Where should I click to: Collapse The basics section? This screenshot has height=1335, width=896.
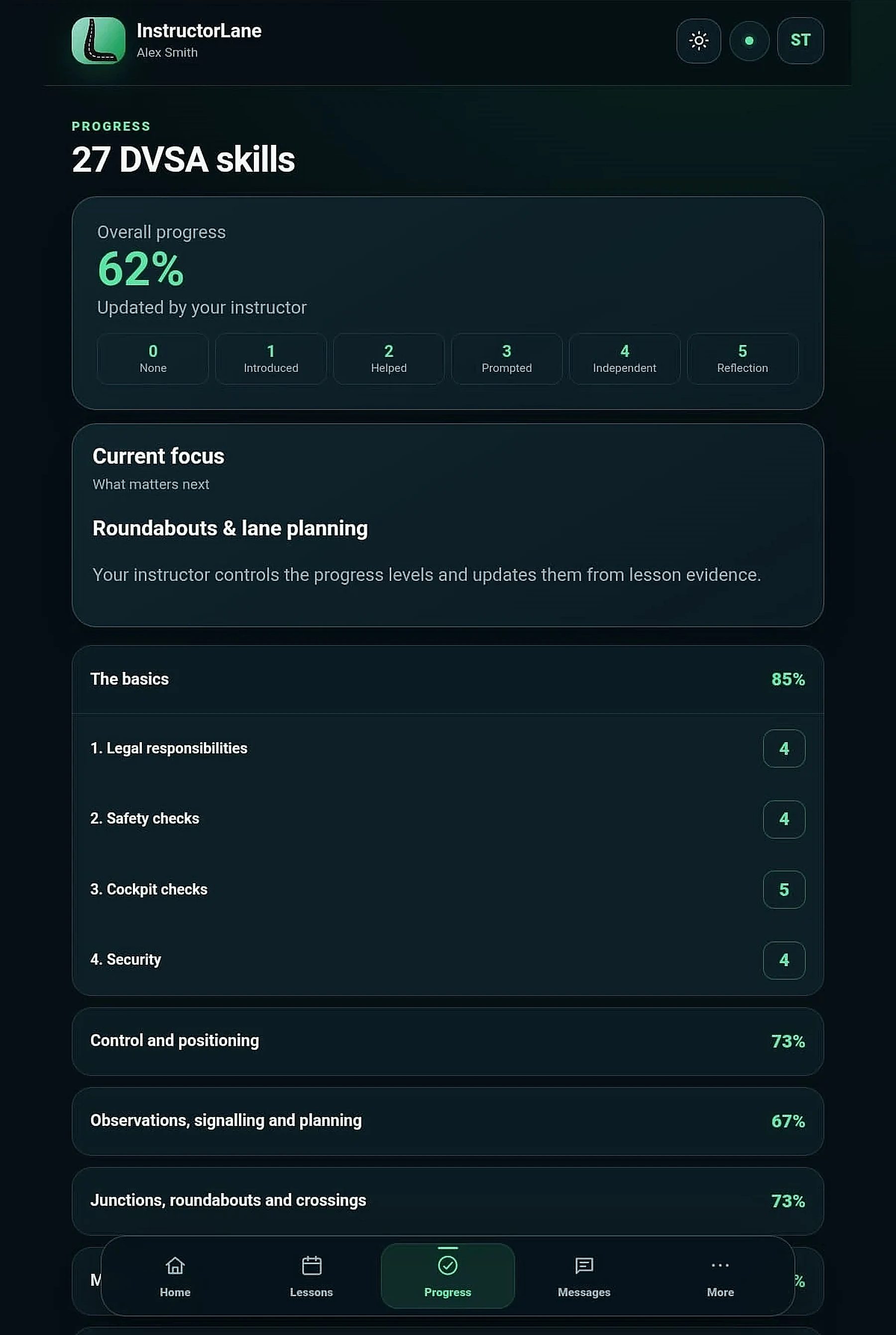coord(448,679)
